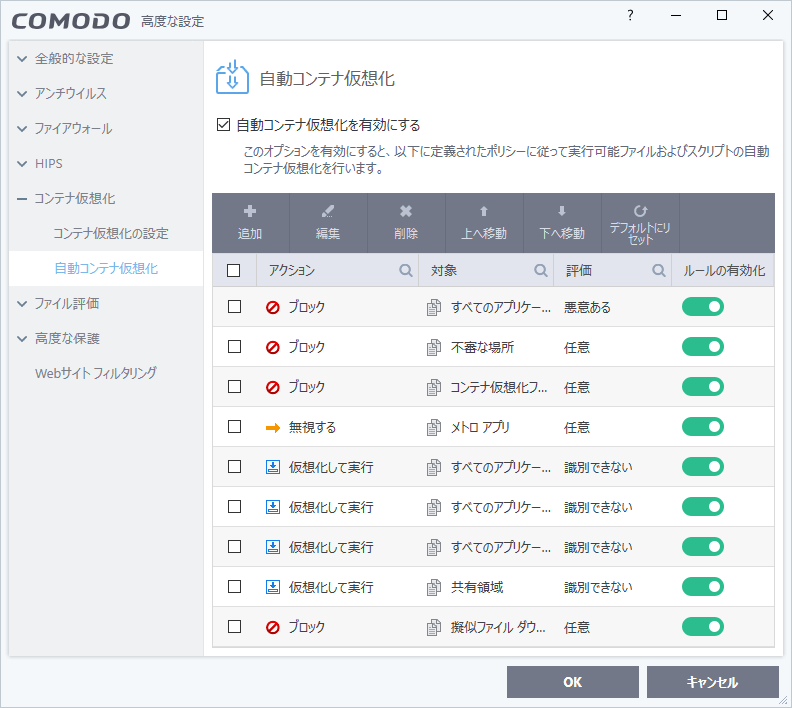Uncheck 自動コンテナ仮想化を有効にする checkbox
792x708 pixels.
click(224, 126)
